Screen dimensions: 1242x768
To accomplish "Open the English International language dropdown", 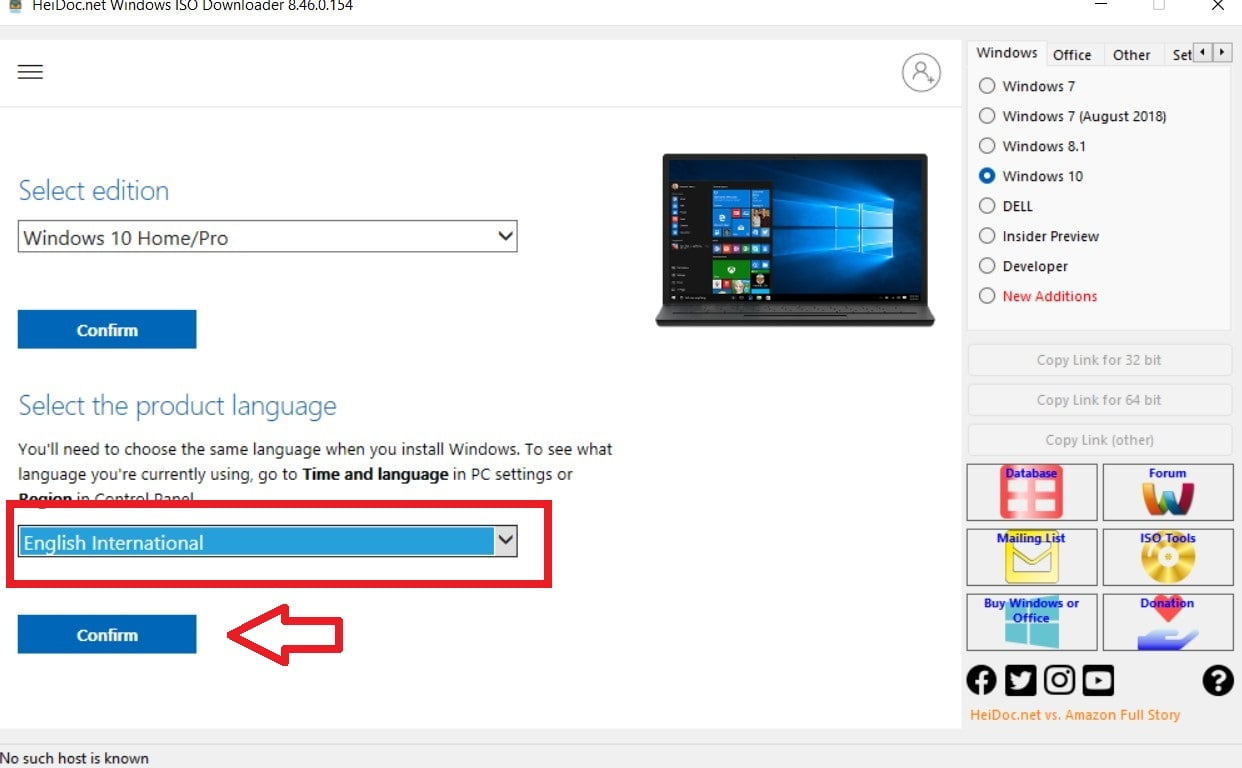I will click(267, 542).
